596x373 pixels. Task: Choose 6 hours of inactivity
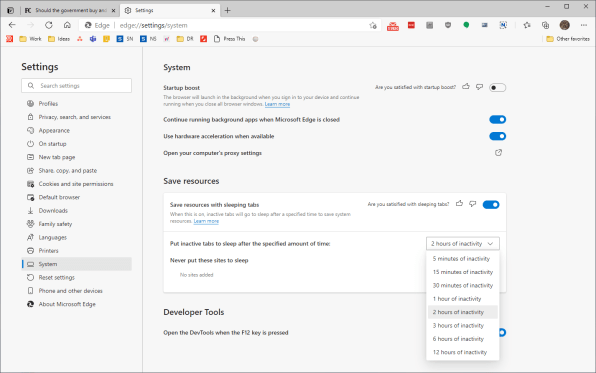click(463, 339)
